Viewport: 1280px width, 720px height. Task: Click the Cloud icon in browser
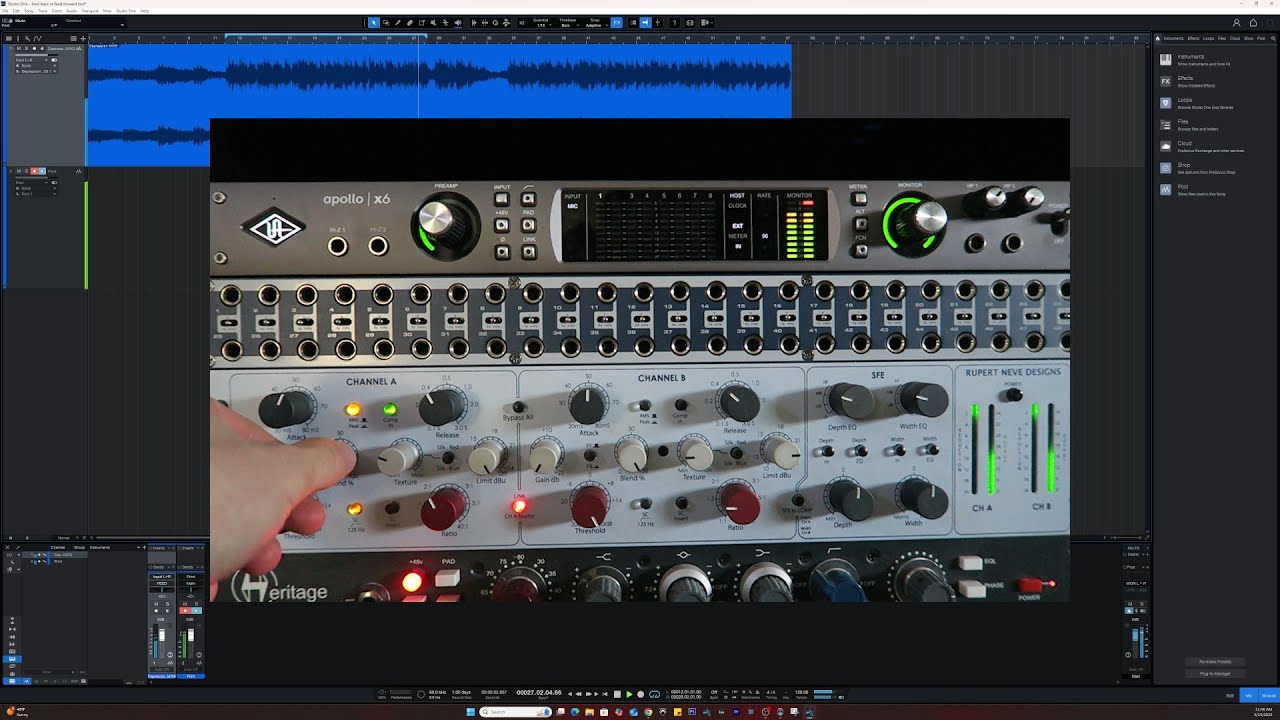click(x=1166, y=146)
